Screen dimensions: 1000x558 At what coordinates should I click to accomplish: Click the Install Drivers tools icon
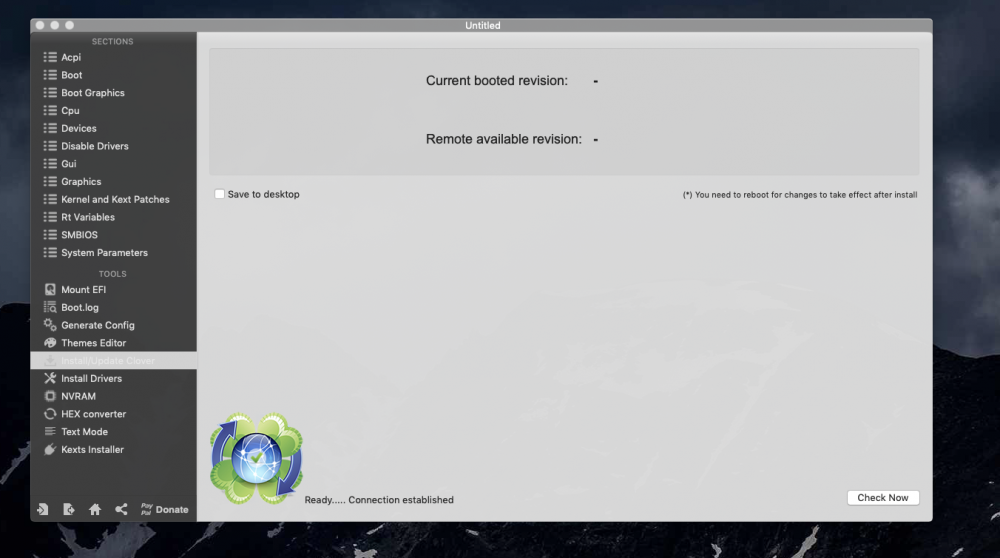[x=50, y=378]
